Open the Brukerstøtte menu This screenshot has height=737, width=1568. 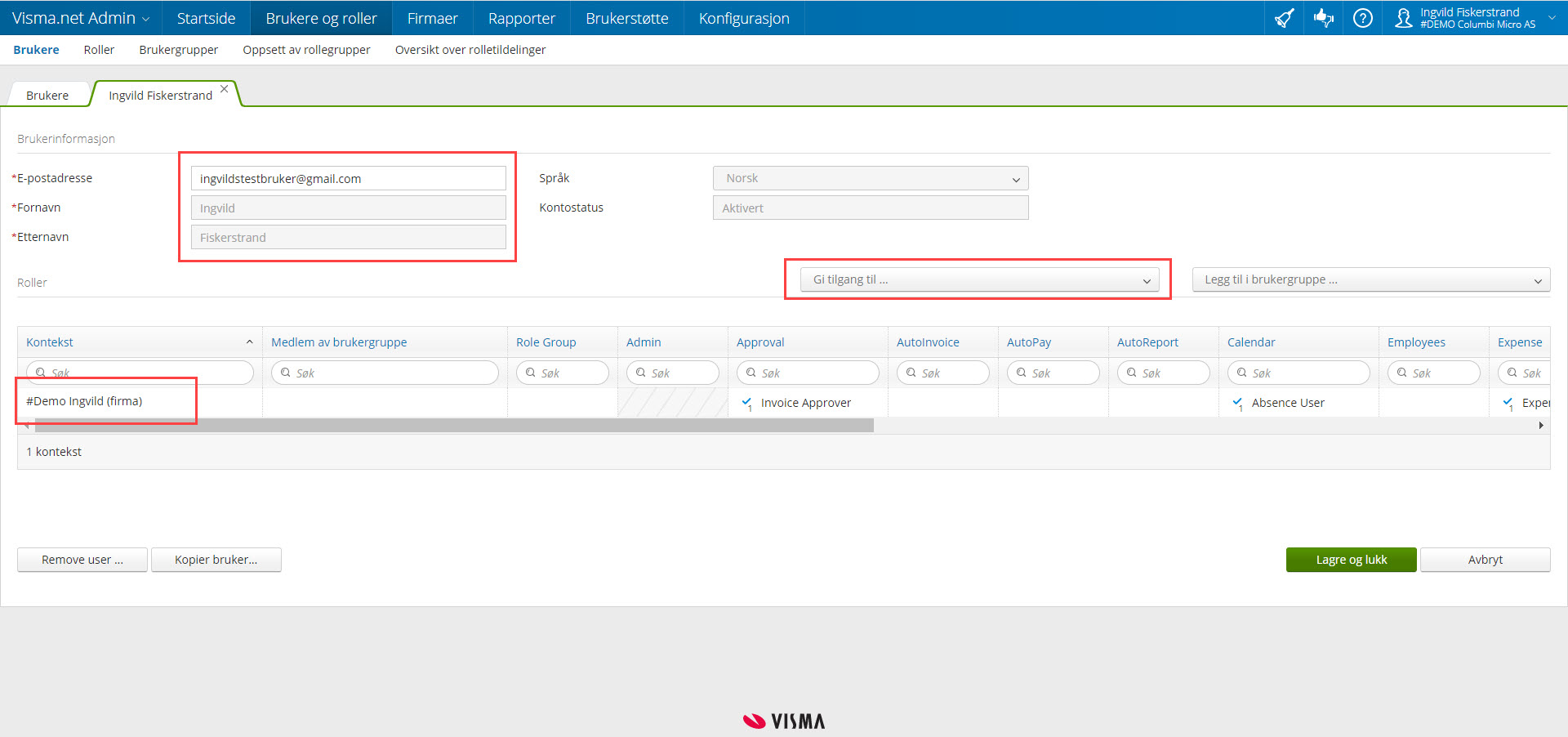626,18
